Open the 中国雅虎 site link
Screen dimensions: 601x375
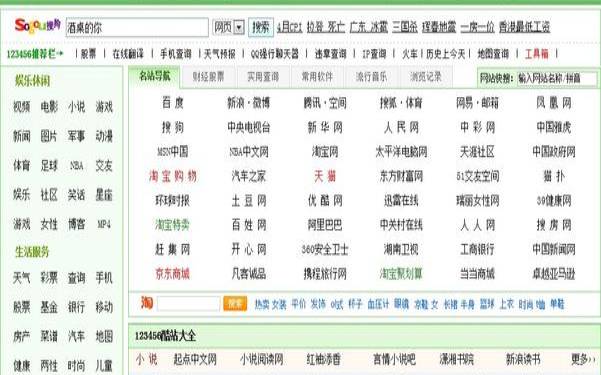(553, 127)
